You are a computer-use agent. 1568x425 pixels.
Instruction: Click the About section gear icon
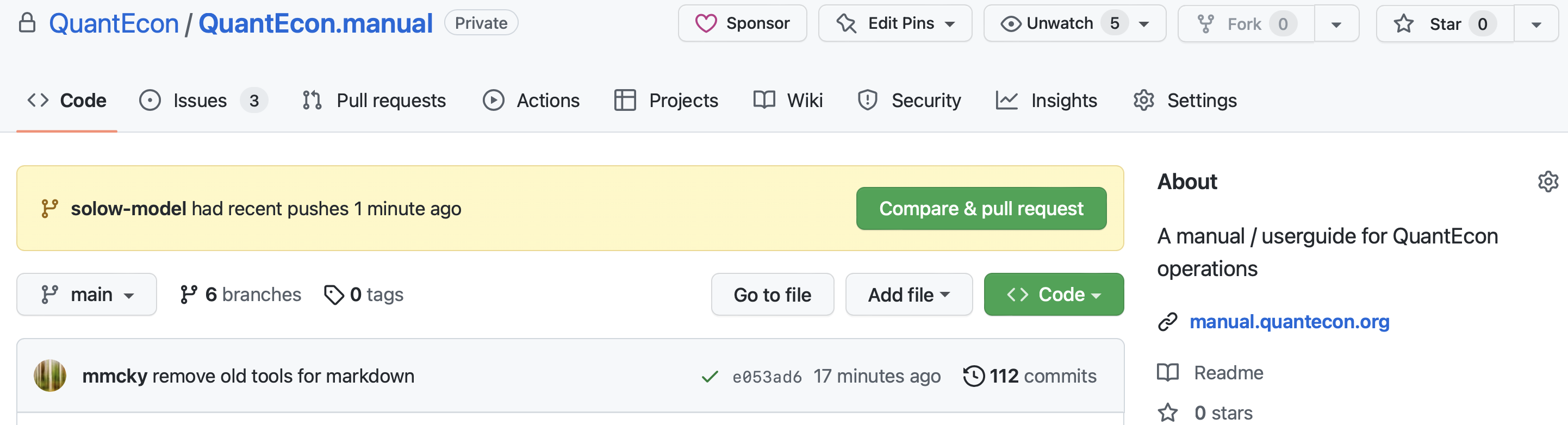(x=1547, y=182)
